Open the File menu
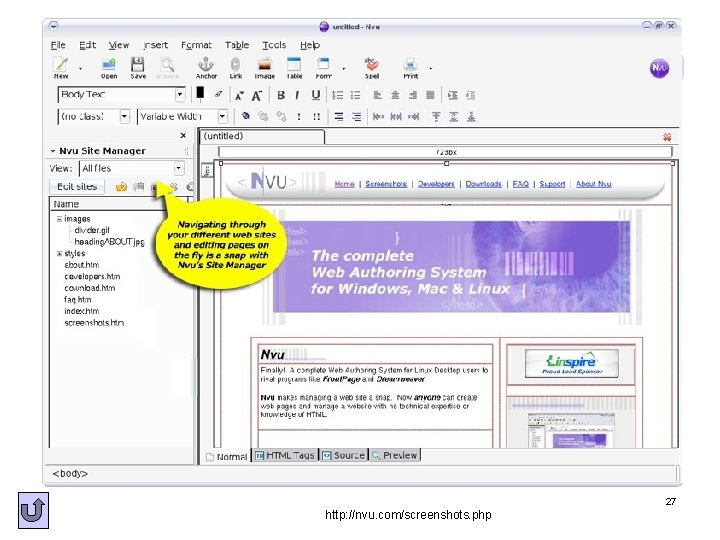720x540 pixels. click(x=58, y=45)
